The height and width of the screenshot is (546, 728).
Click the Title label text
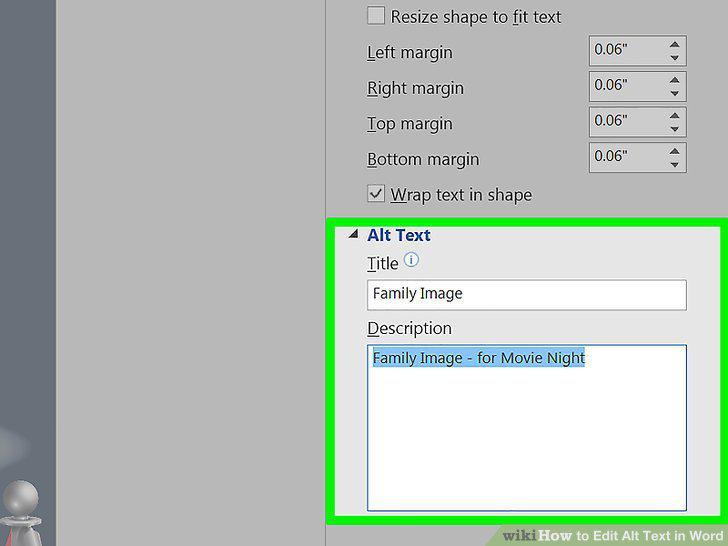(x=383, y=263)
